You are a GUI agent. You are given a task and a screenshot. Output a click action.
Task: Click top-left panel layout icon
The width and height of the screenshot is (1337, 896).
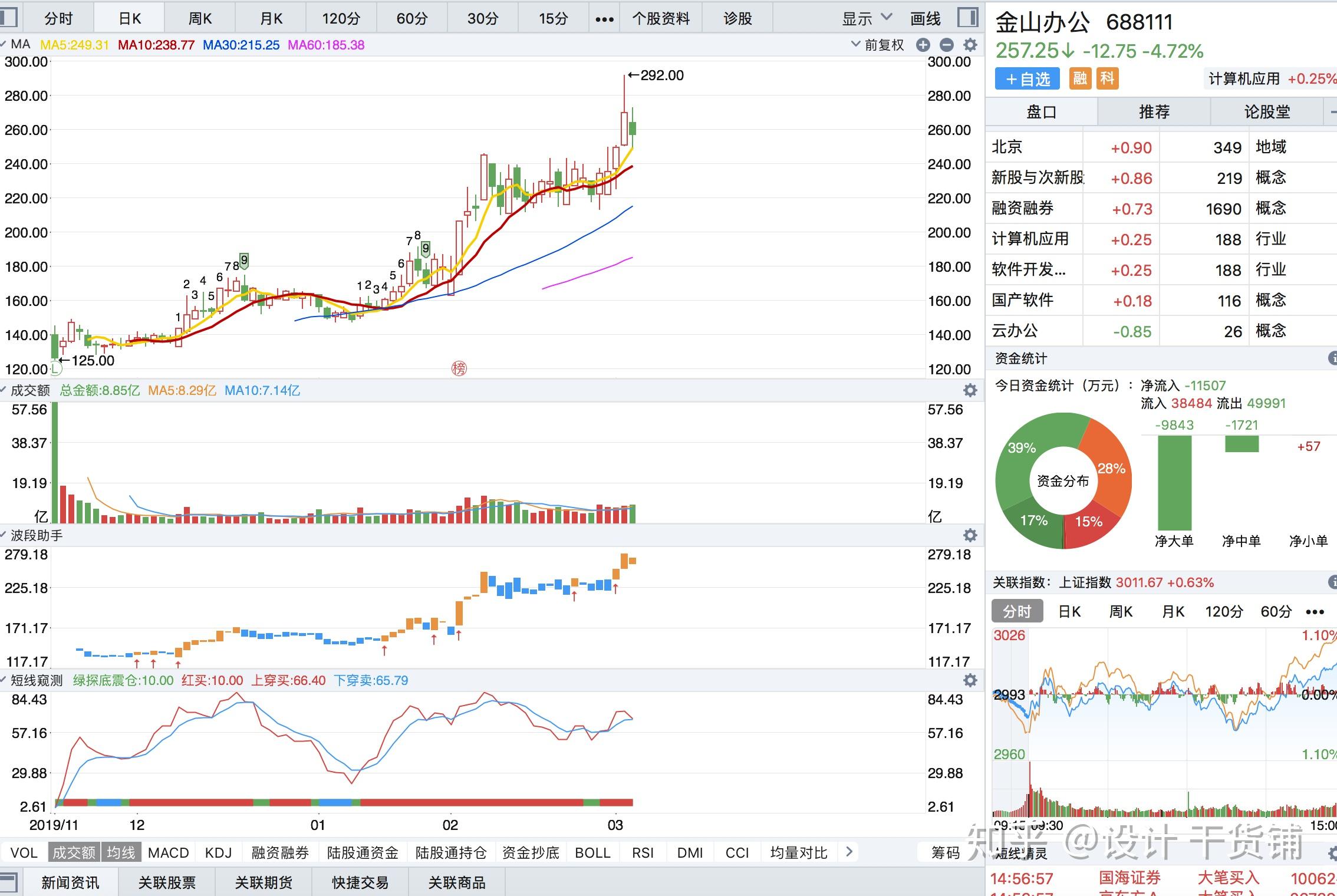(8, 18)
